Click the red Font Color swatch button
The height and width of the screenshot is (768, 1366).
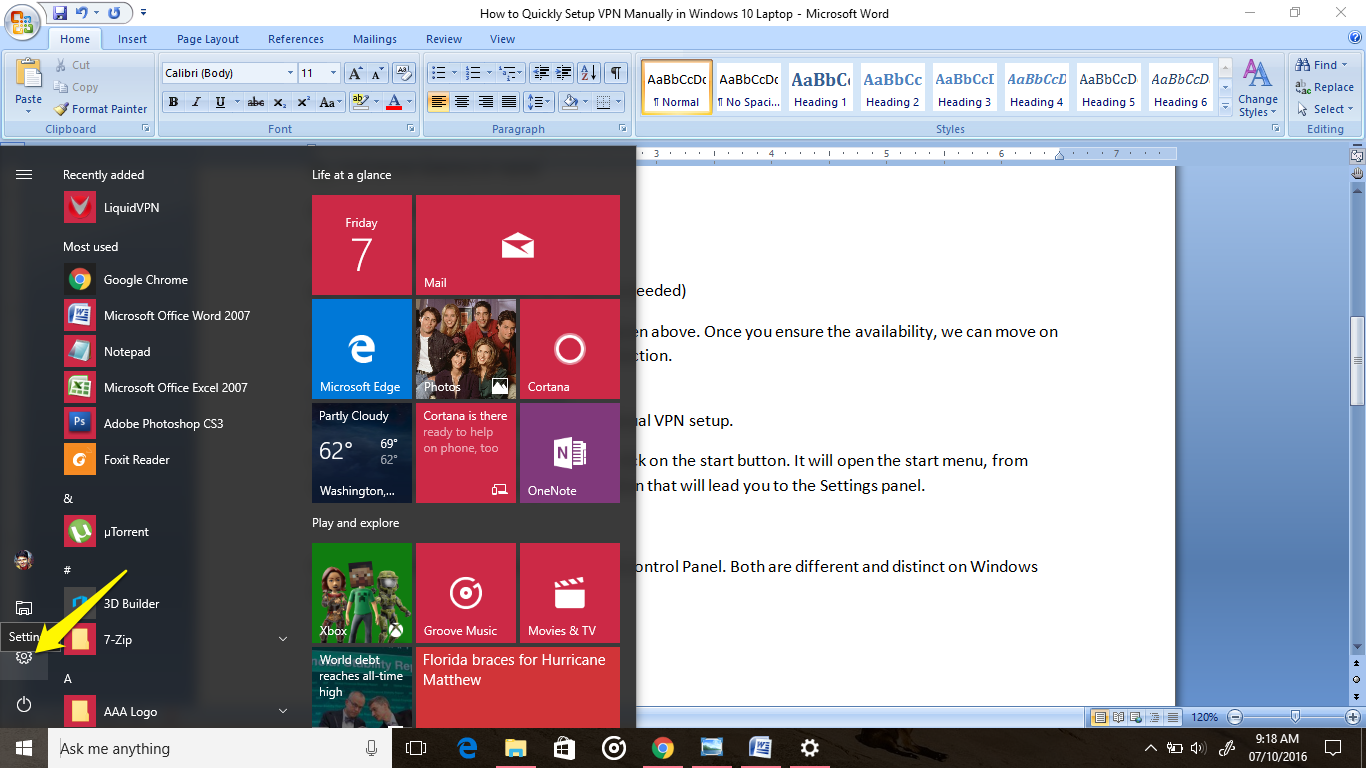click(x=394, y=102)
